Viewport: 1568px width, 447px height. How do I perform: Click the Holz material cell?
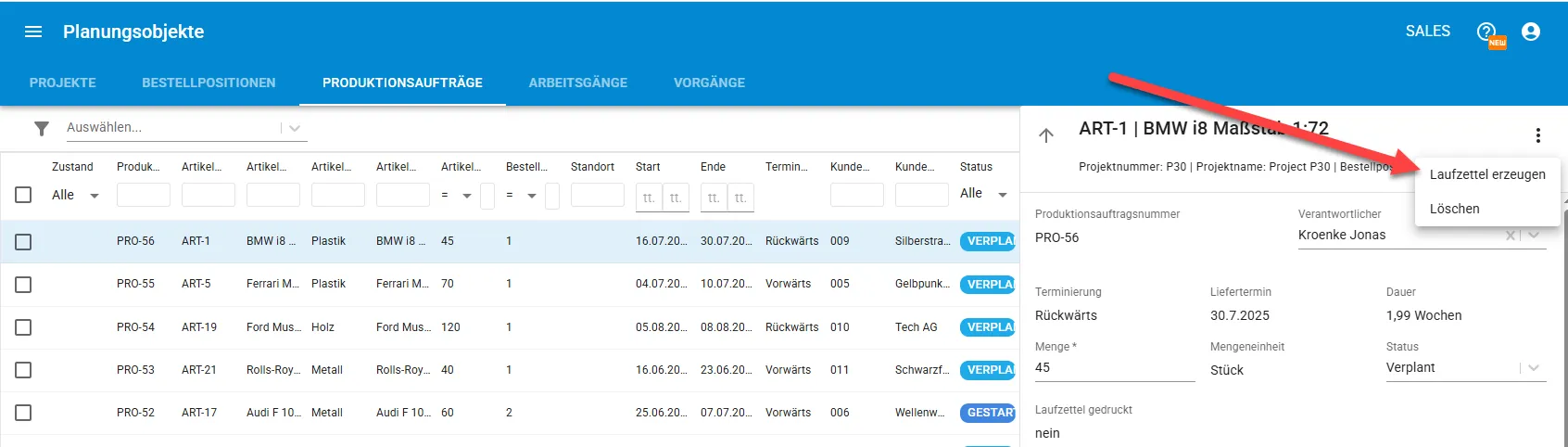322,327
